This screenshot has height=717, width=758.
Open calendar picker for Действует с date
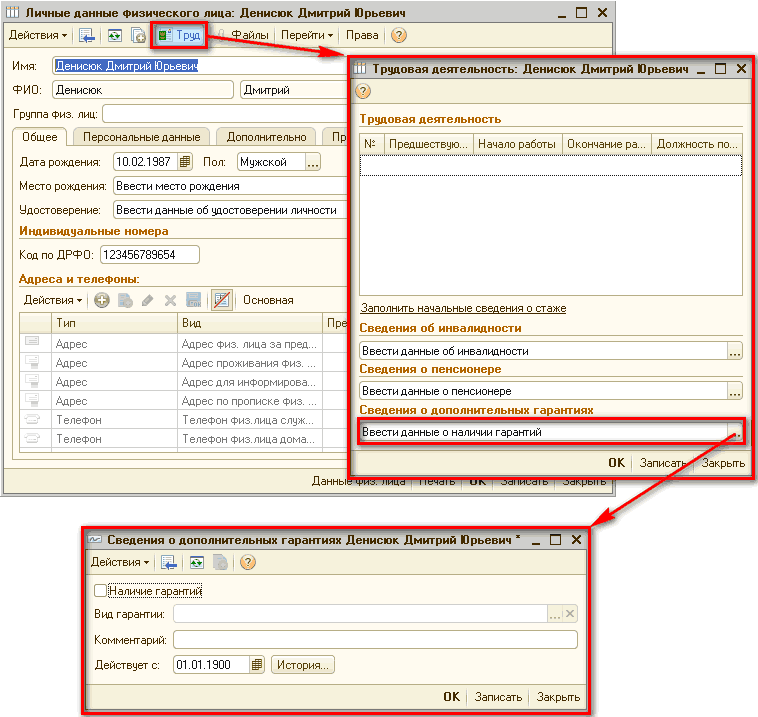pyautogui.click(x=257, y=665)
